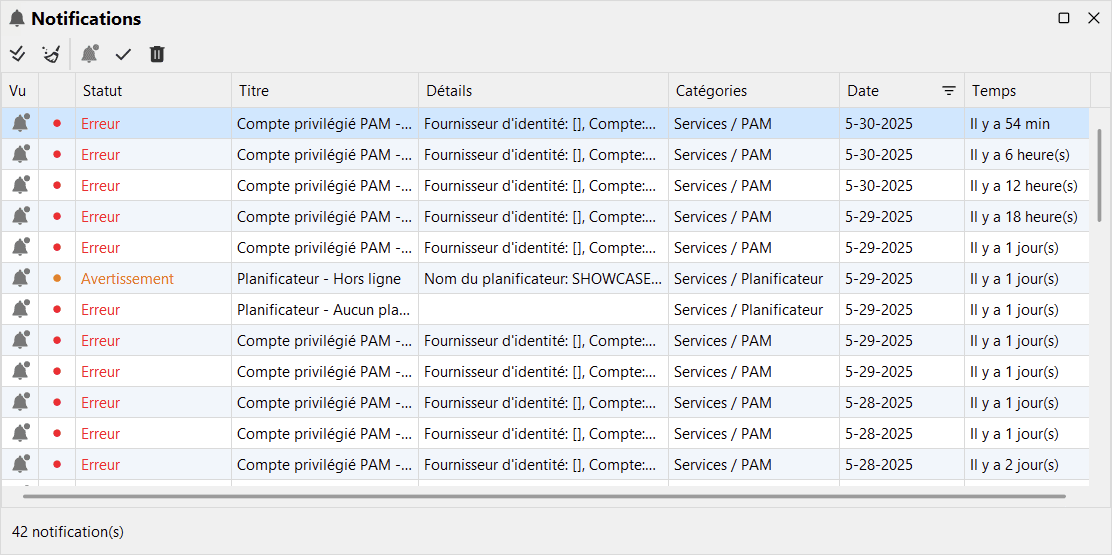Click the vertical scrollbar thumb
This screenshot has width=1112, height=555.
[x=1100, y=174]
